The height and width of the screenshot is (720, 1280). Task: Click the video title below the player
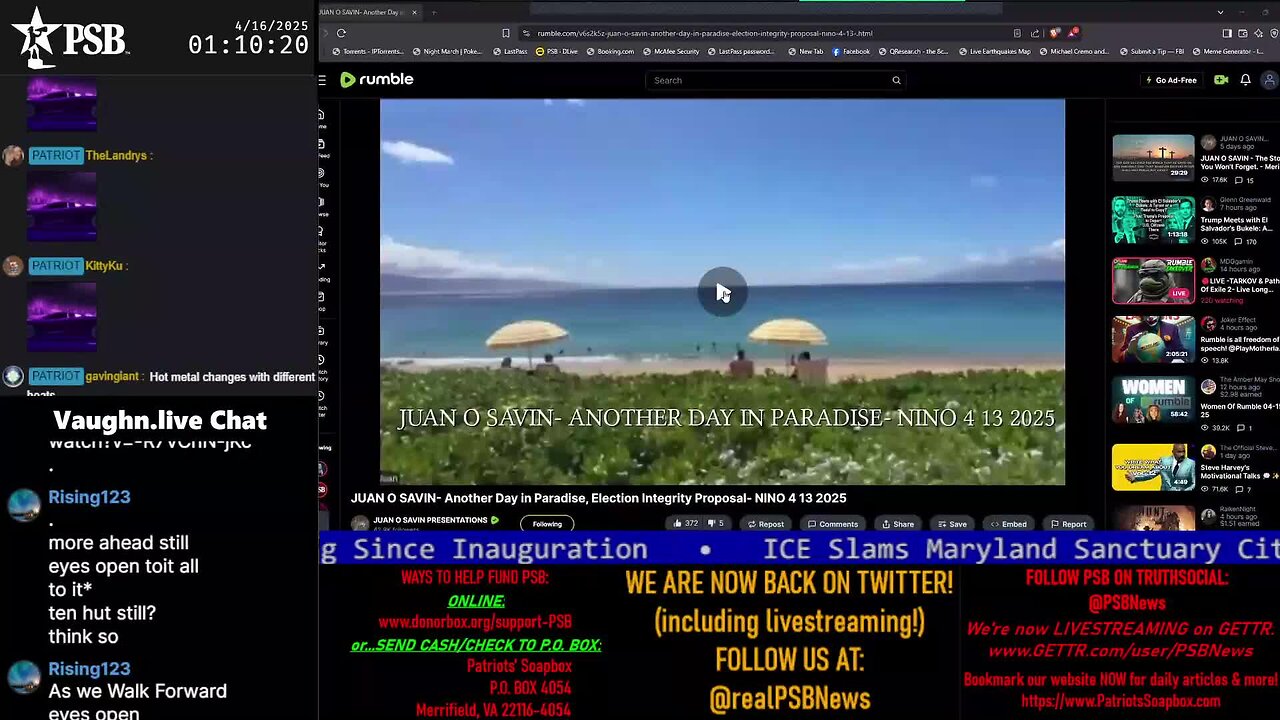[598, 498]
